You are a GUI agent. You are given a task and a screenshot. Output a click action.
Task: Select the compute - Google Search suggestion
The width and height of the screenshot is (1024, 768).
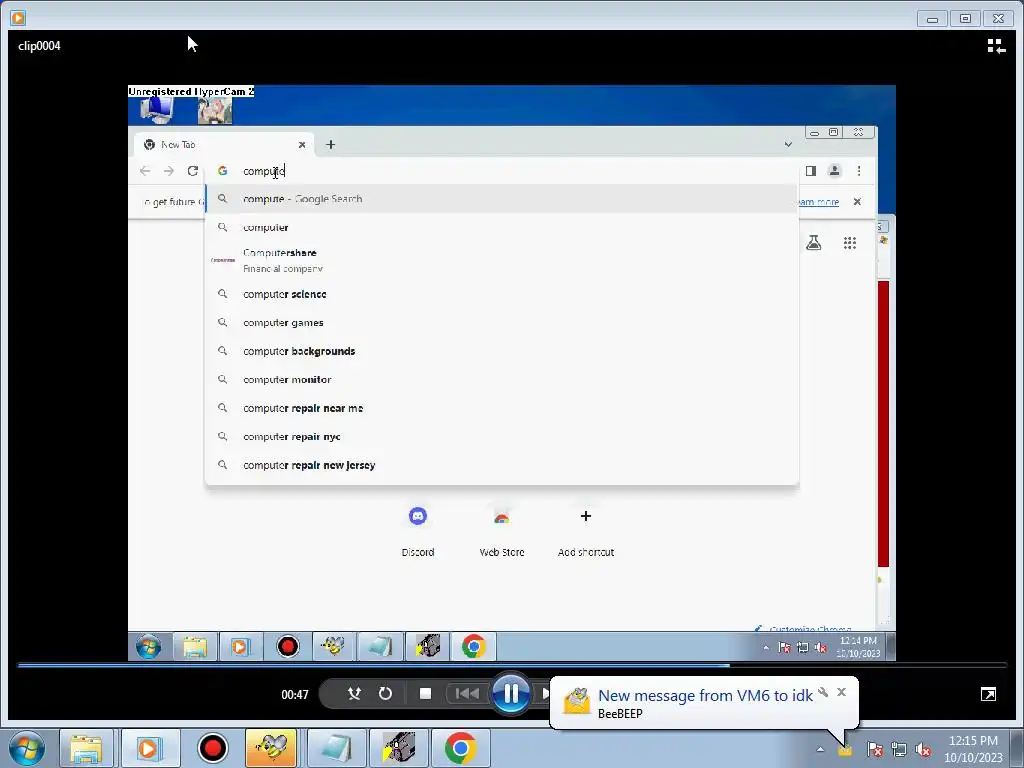(502, 199)
